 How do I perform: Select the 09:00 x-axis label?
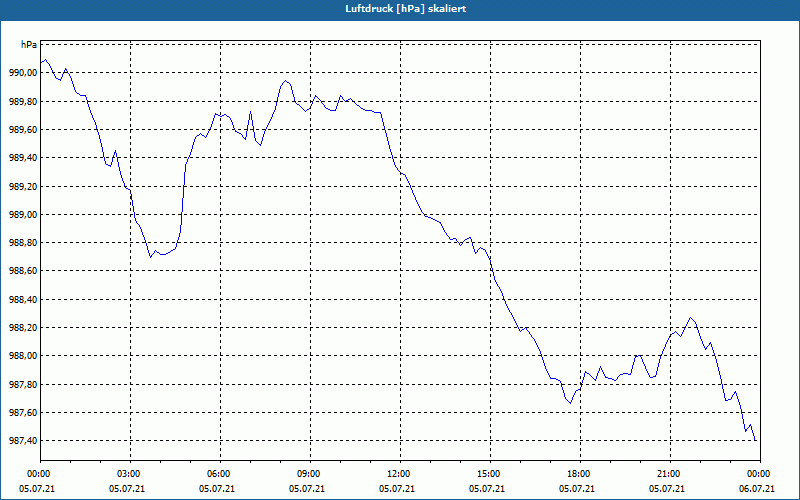[x=310, y=474]
